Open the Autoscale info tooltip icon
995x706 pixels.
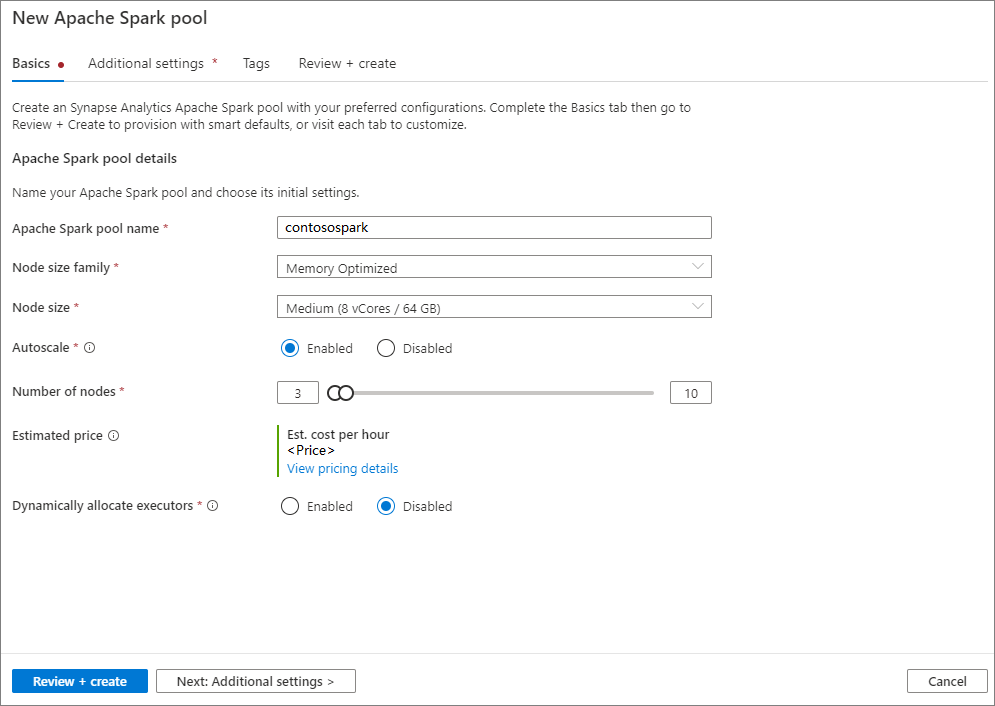(x=90, y=347)
